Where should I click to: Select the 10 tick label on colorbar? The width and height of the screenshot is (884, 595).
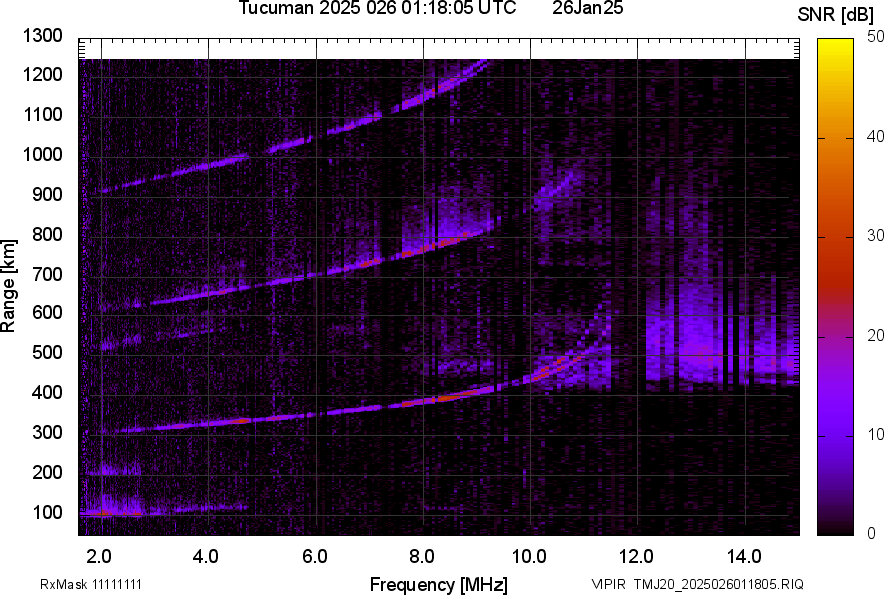(x=876, y=435)
